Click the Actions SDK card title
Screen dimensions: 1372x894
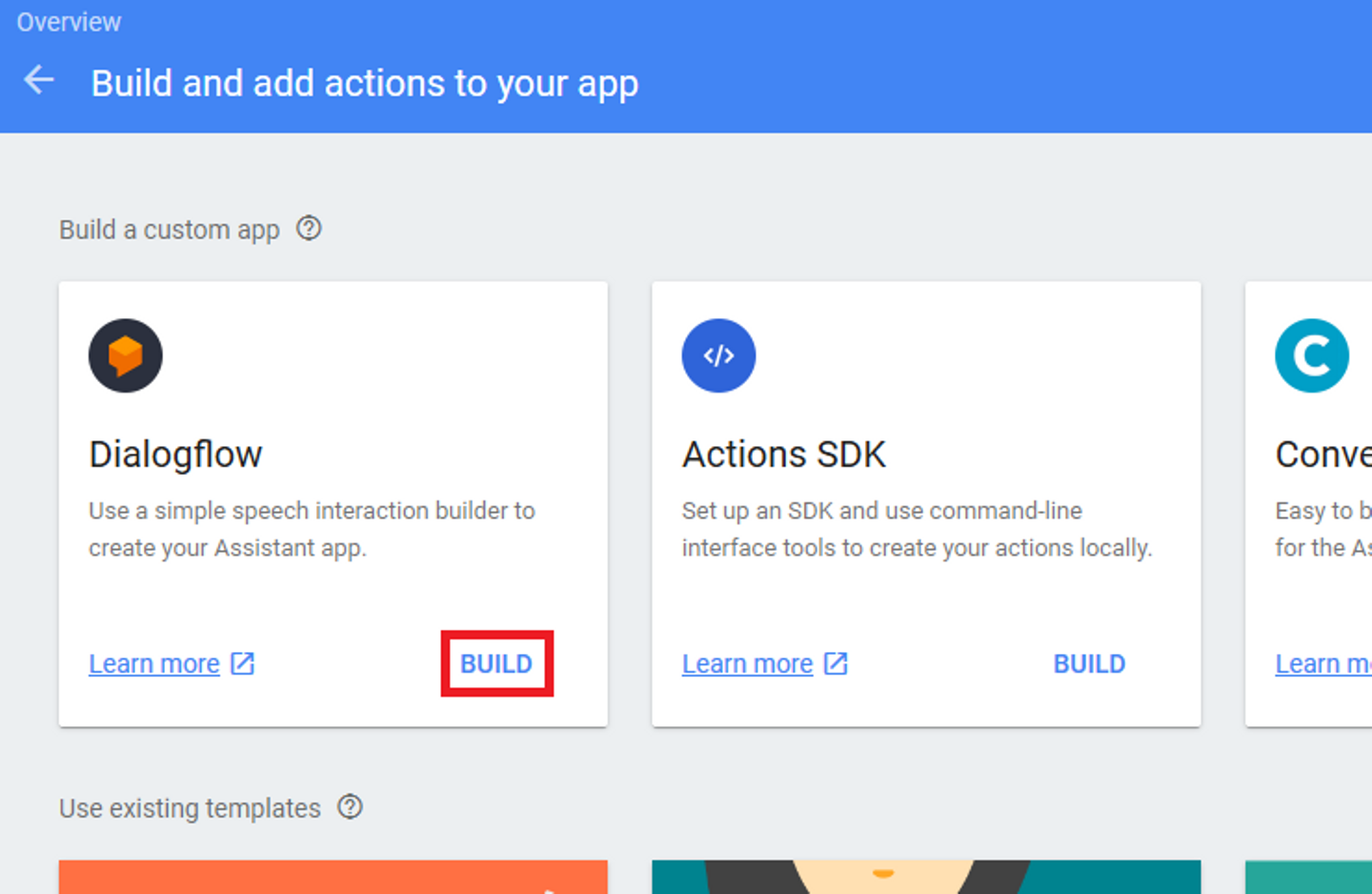coord(783,455)
